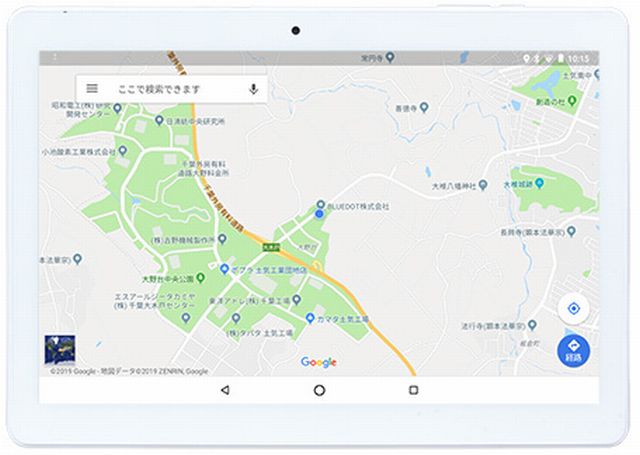Select the ポプラ 土気工業団地店 pin
The width and height of the screenshot is (640, 455).
[224, 269]
